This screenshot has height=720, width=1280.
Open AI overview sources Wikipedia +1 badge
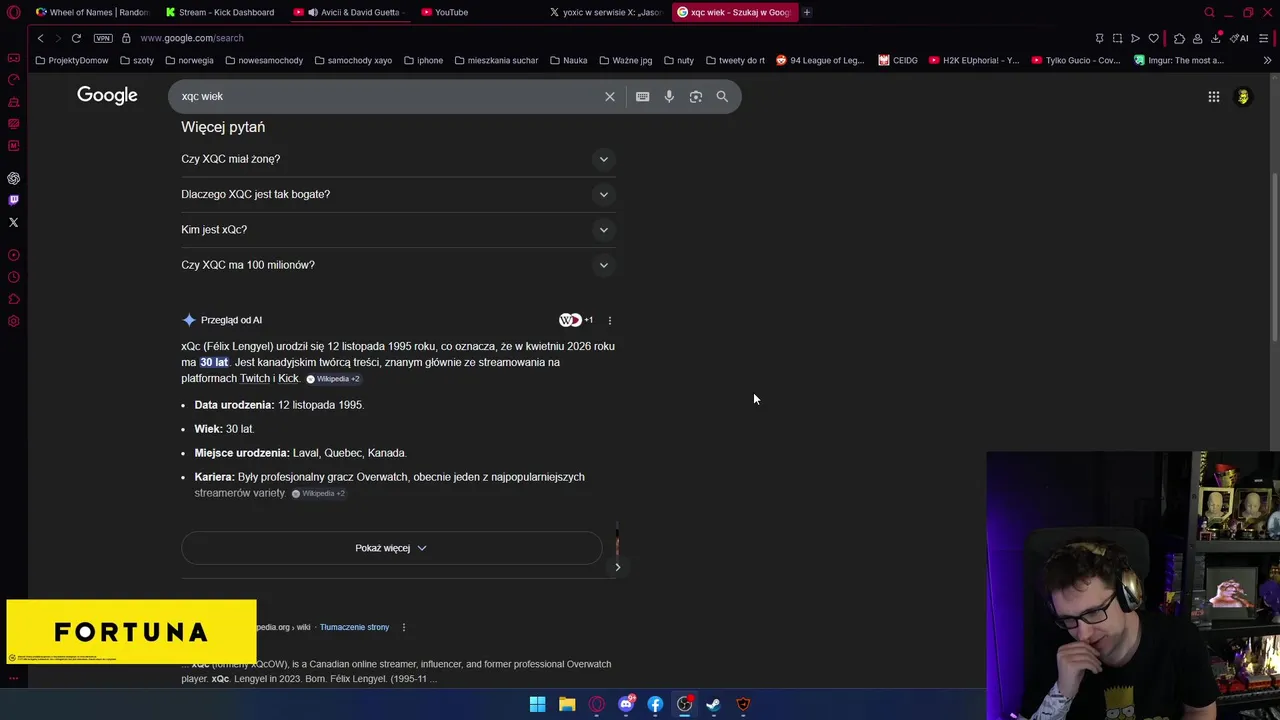[576, 320]
